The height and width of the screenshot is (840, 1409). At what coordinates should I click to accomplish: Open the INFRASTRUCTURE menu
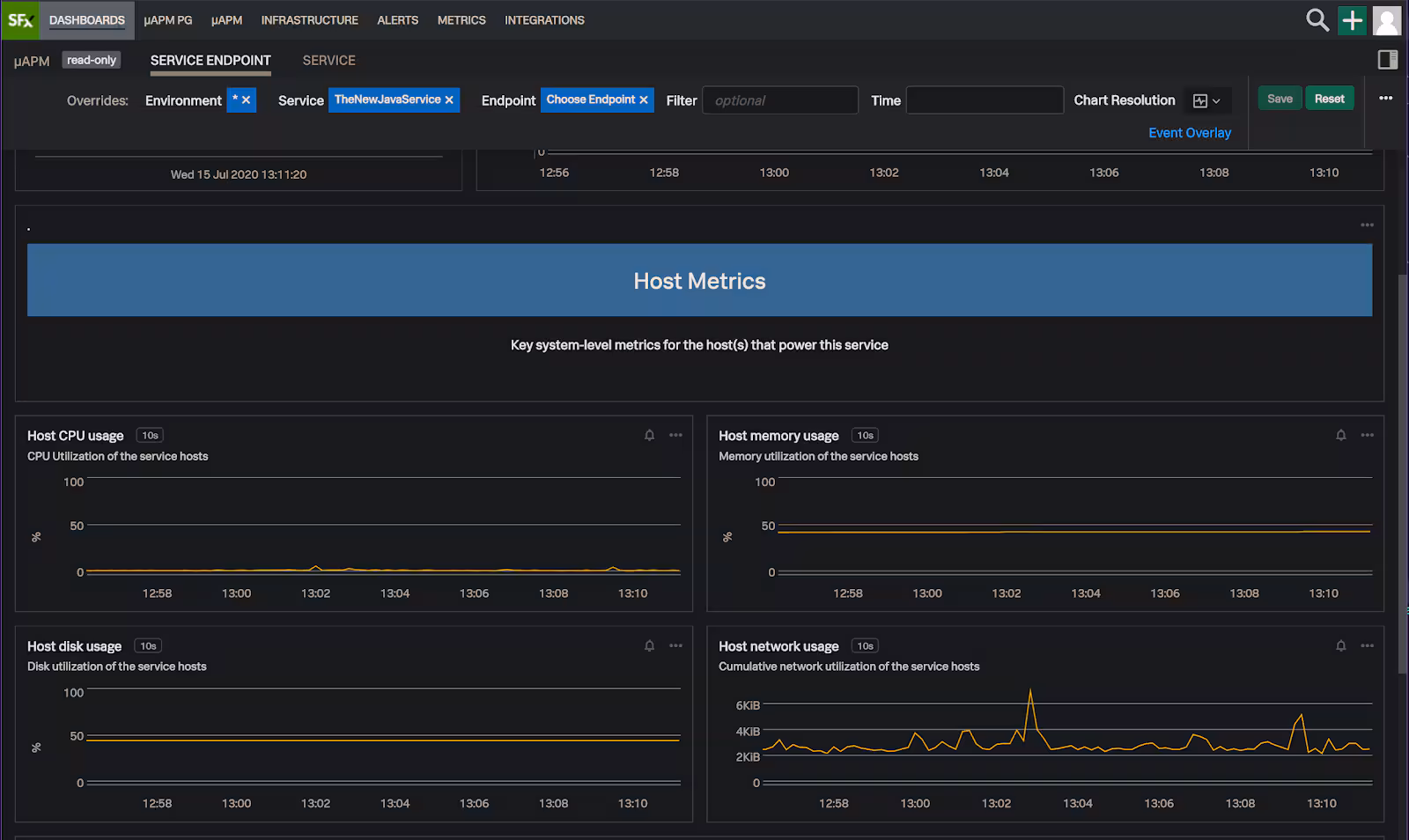pyautogui.click(x=309, y=20)
